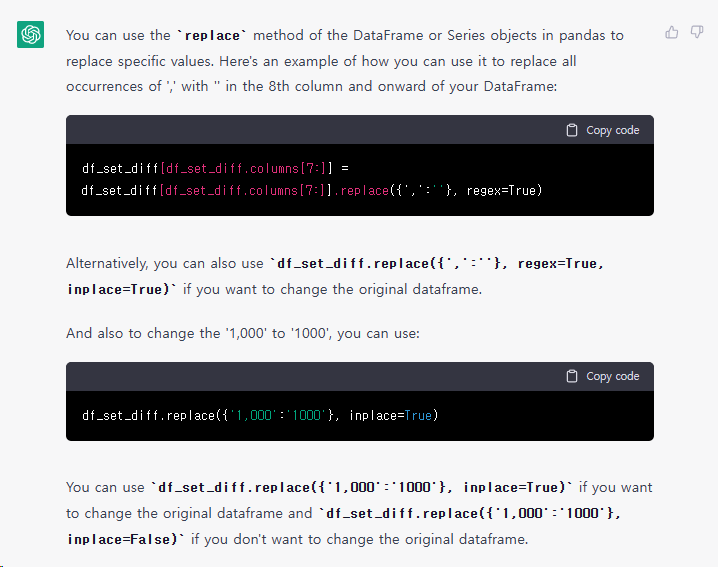Copy code from the columns[7:] snippet
This screenshot has height=567, width=718.
(x=603, y=130)
